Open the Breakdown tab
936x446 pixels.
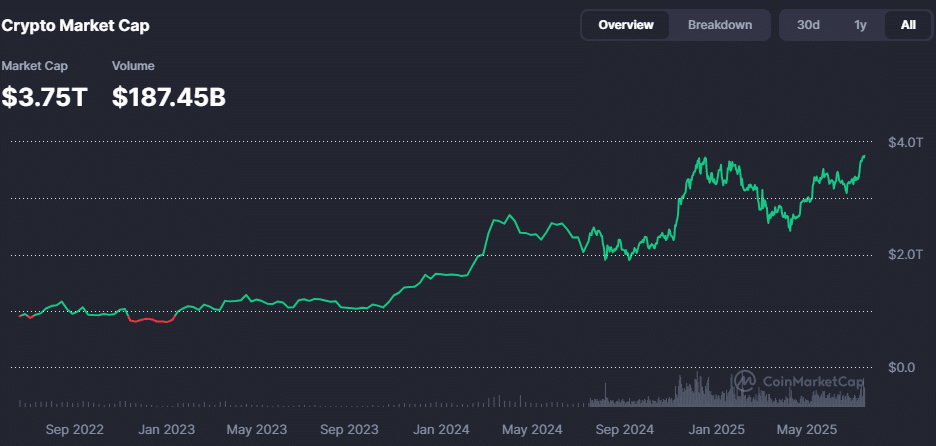(x=719, y=25)
